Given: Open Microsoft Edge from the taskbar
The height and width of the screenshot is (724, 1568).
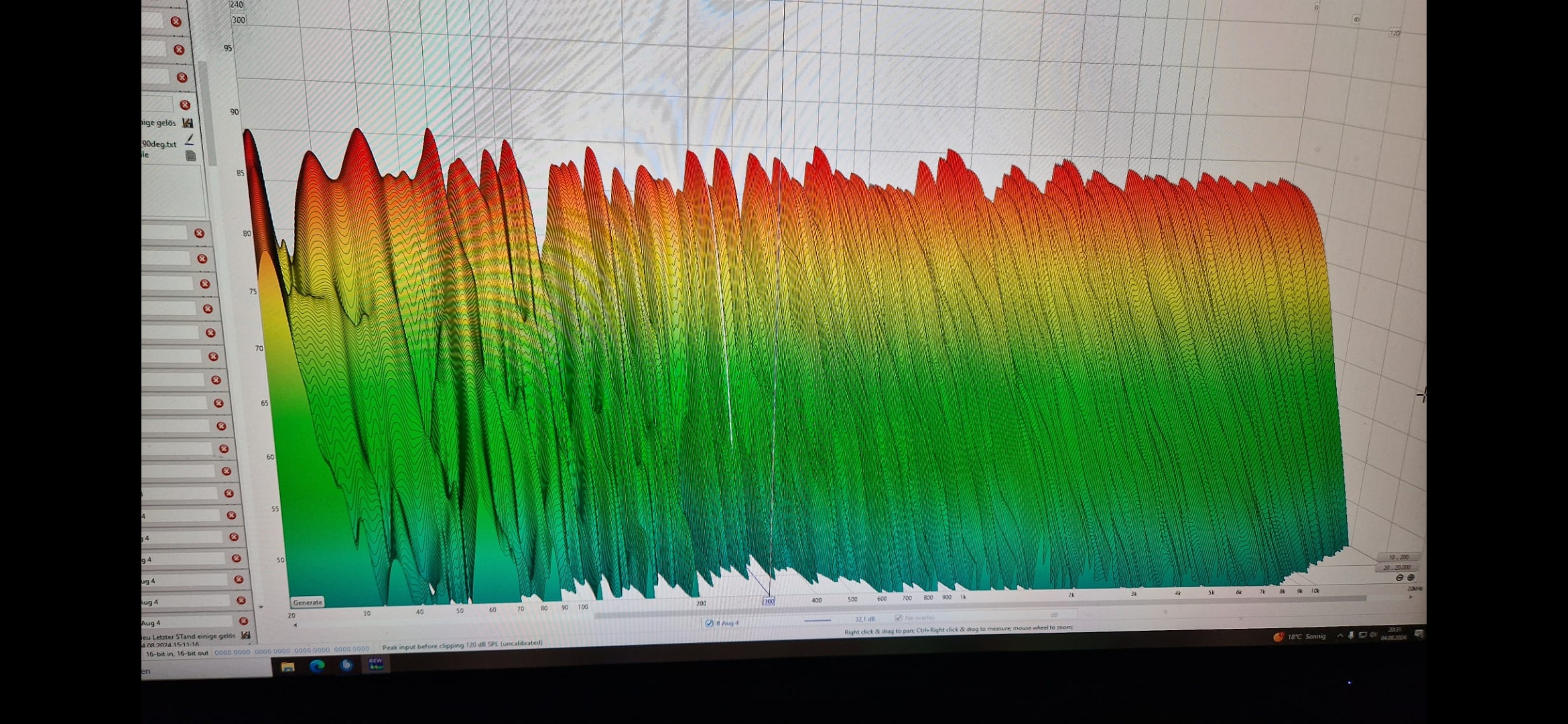Looking at the screenshot, I should [317, 666].
